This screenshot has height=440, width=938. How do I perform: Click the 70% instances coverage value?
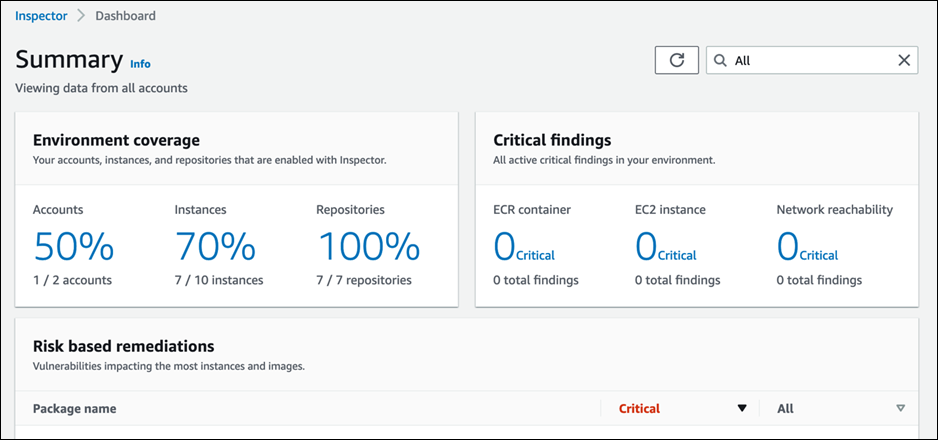coord(215,246)
